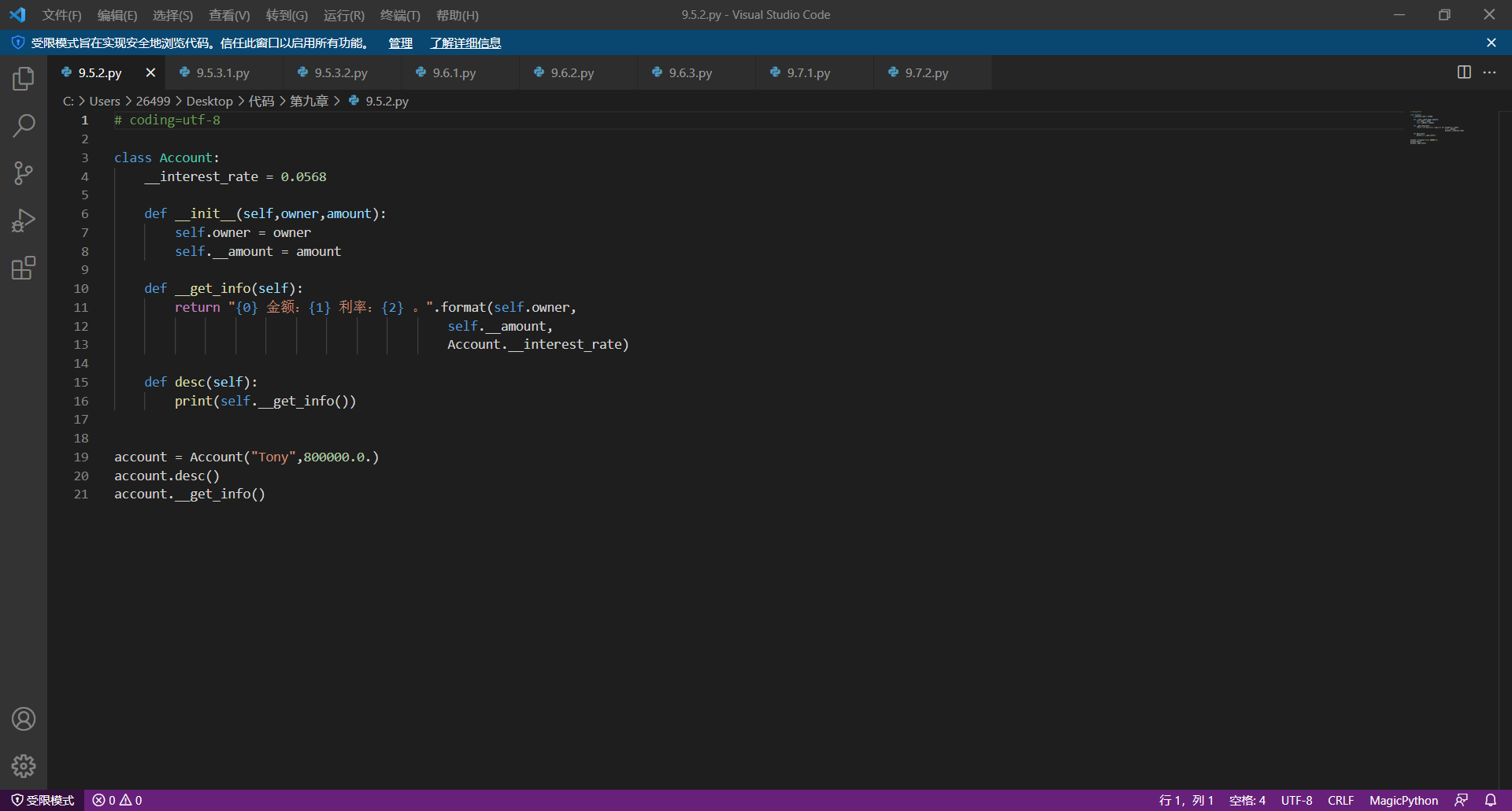Viewport: 1512px width, 811px height.
Task: Open the notifications bell icon
Action: (x=1491, y=800)
